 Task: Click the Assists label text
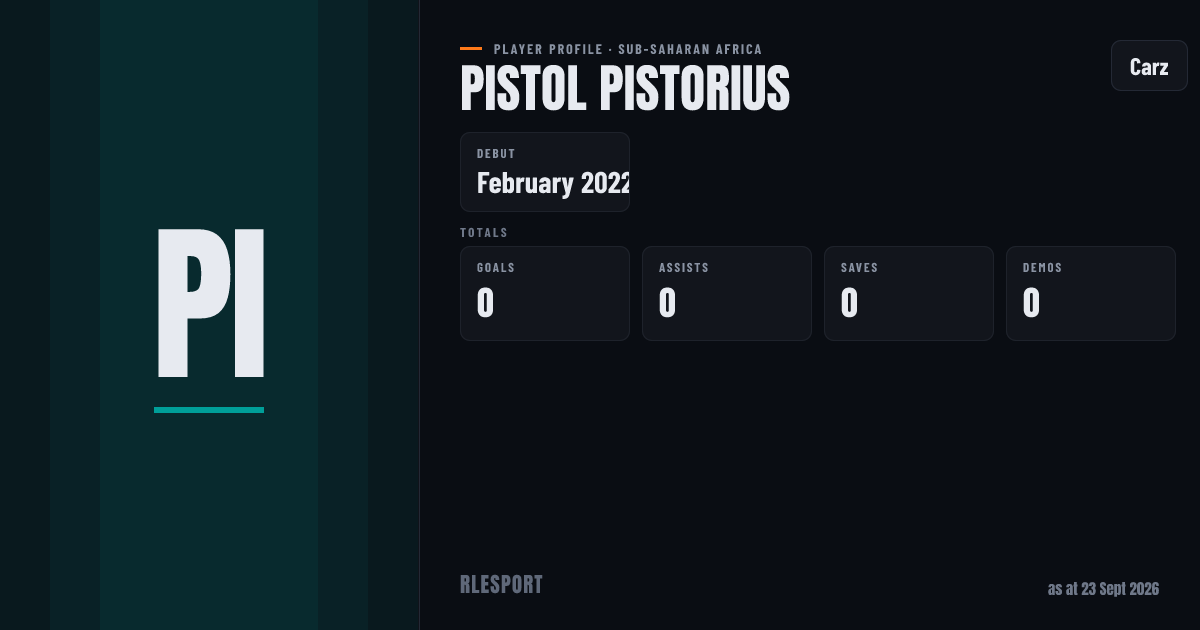pos(684,268)
